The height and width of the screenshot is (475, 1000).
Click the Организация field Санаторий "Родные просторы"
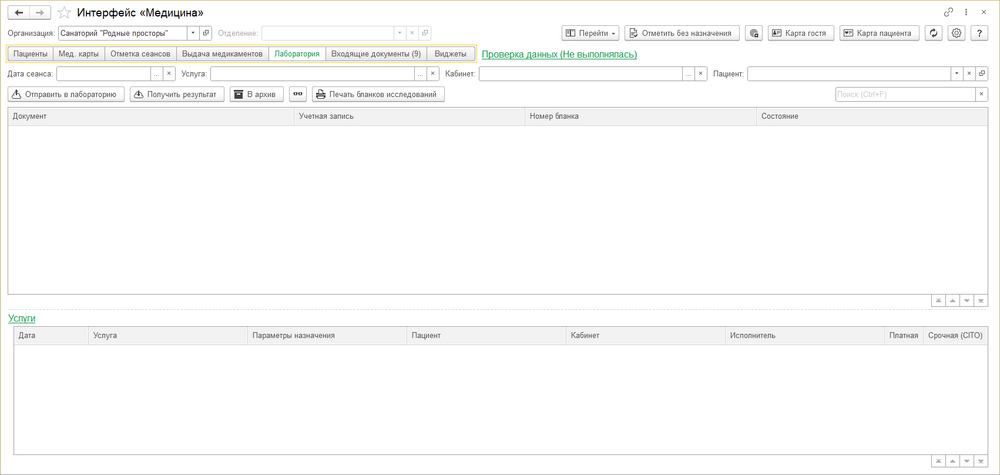(x=123, y=33)
